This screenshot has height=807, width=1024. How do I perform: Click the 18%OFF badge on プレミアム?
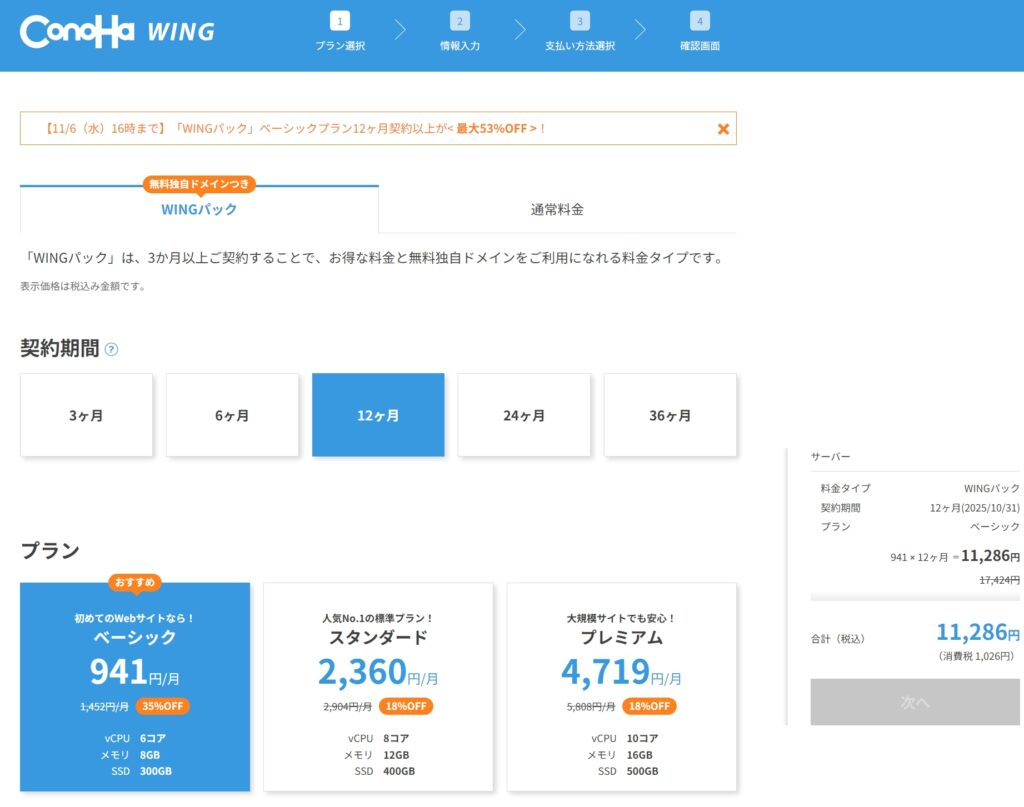[x=649, y=706]
